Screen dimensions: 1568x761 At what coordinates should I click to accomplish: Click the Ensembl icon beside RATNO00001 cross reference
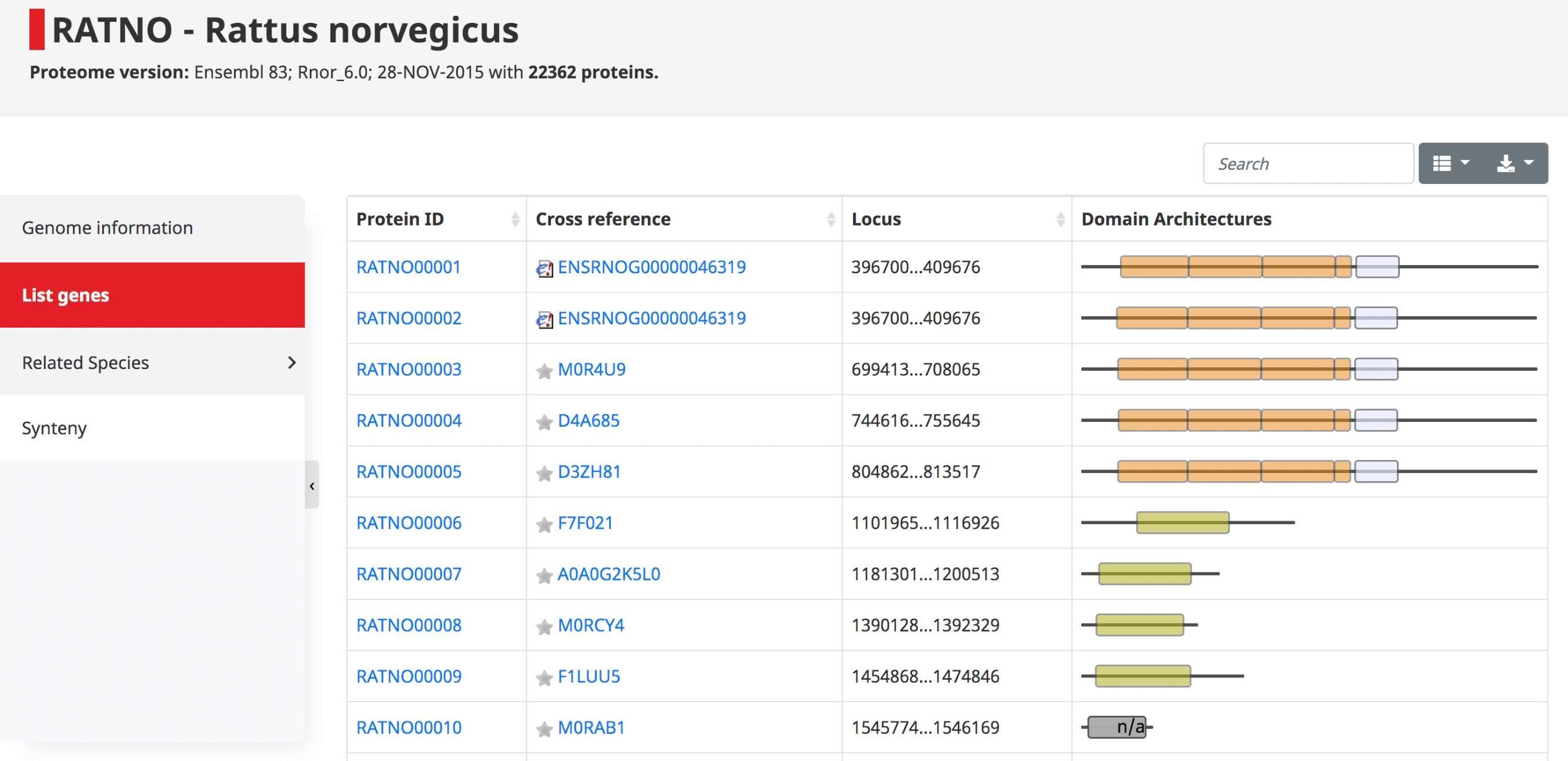(x=544, y=269)
